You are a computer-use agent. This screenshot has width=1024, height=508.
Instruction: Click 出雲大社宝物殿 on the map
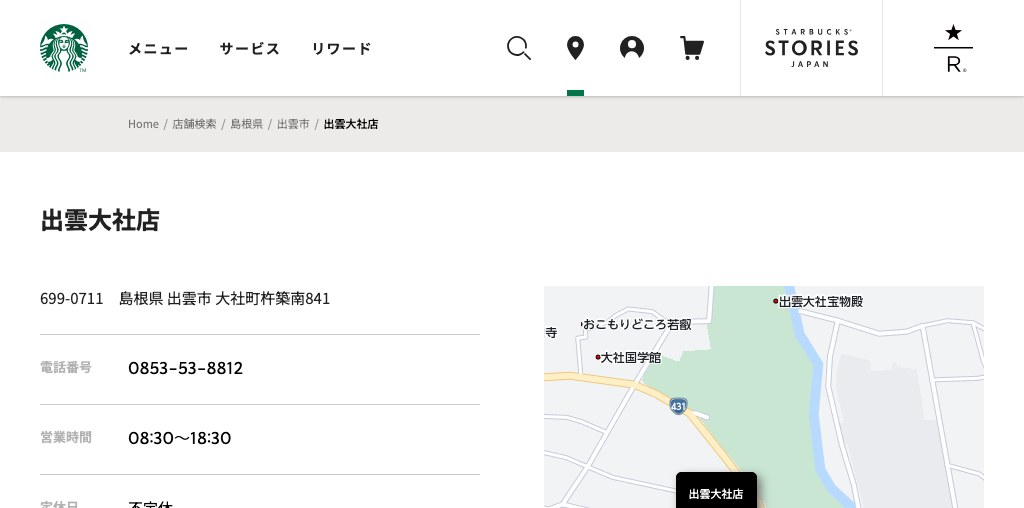(x=818, y=302)
